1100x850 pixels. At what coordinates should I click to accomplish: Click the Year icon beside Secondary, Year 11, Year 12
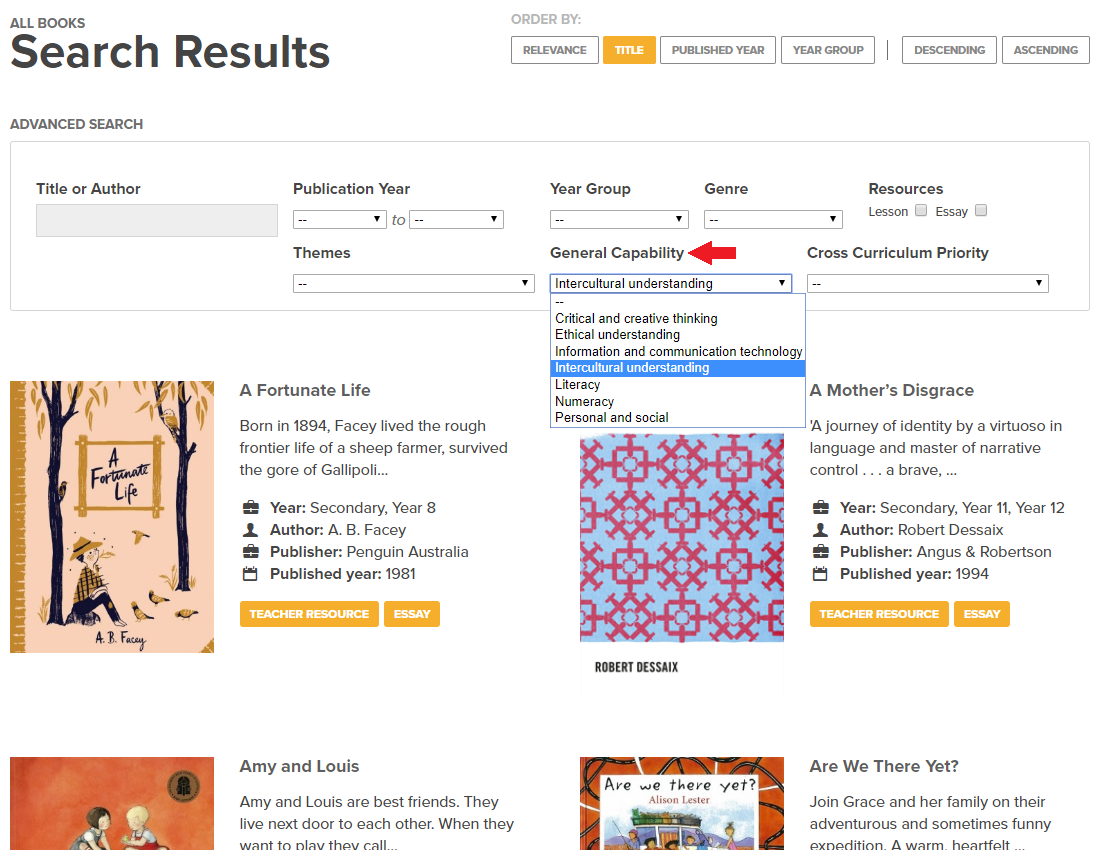pos(821,508)
